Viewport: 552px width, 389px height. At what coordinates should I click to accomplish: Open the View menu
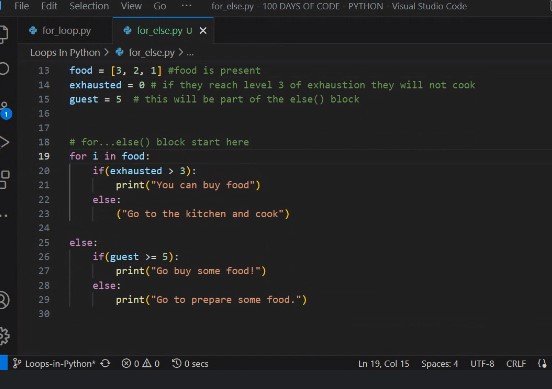click(131, 6)
